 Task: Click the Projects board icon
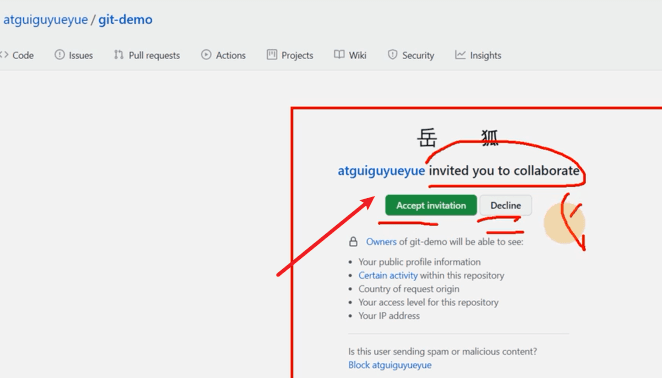(x=272, y=54)
